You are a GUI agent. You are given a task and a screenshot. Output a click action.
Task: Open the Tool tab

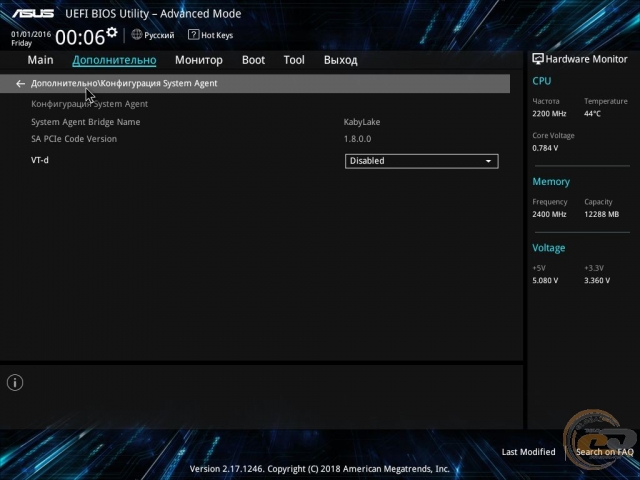(294, 60)
